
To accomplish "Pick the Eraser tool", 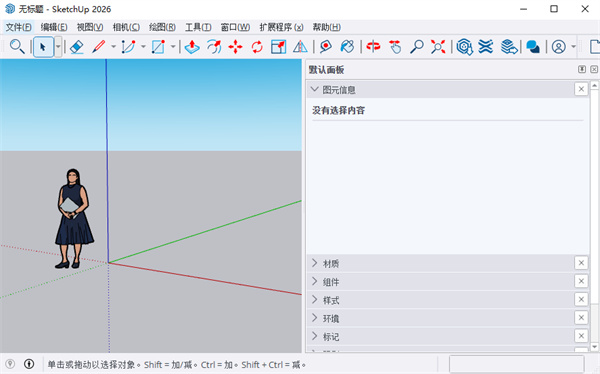I will pos(77,47).
